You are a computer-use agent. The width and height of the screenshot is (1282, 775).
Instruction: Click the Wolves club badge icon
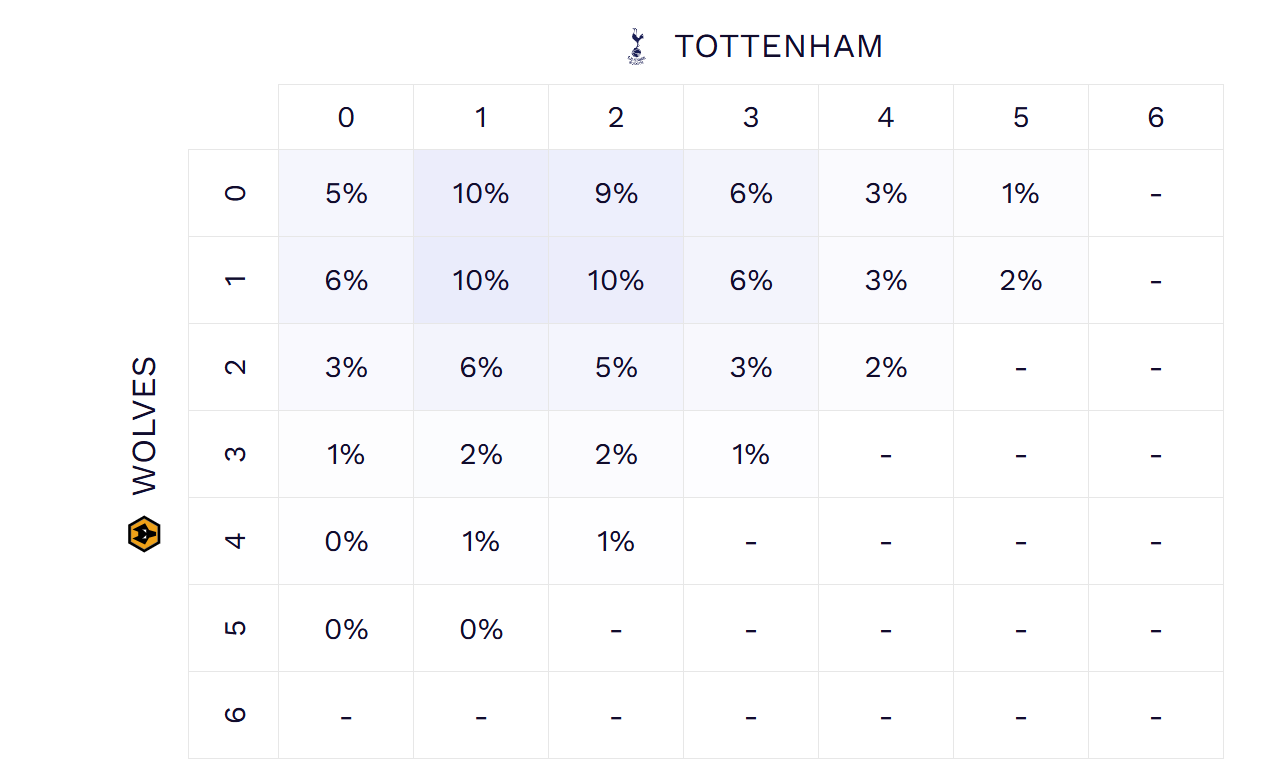pos(145,533)
